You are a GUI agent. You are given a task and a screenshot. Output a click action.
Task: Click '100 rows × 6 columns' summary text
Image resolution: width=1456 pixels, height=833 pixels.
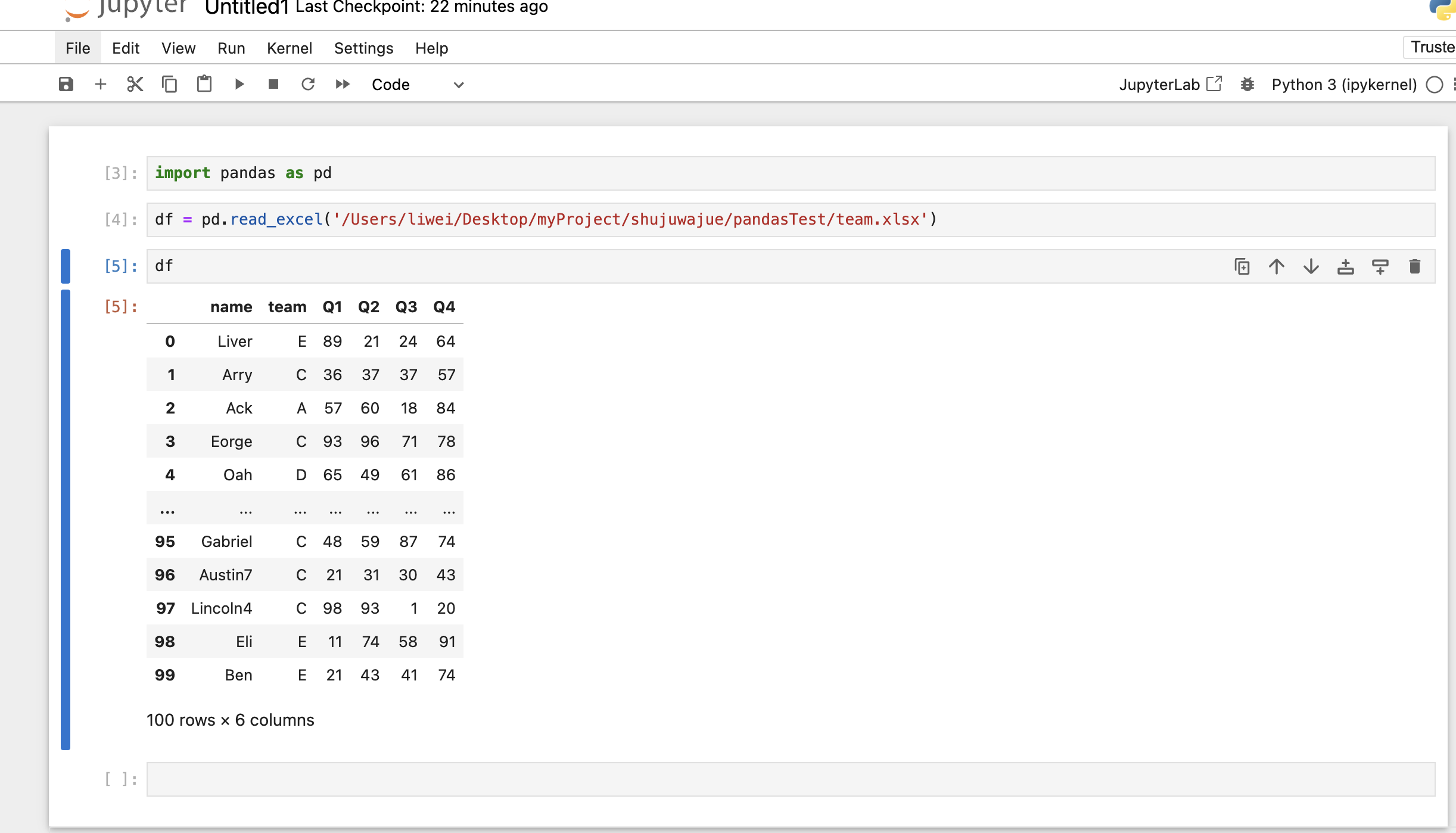coord(231,720)
